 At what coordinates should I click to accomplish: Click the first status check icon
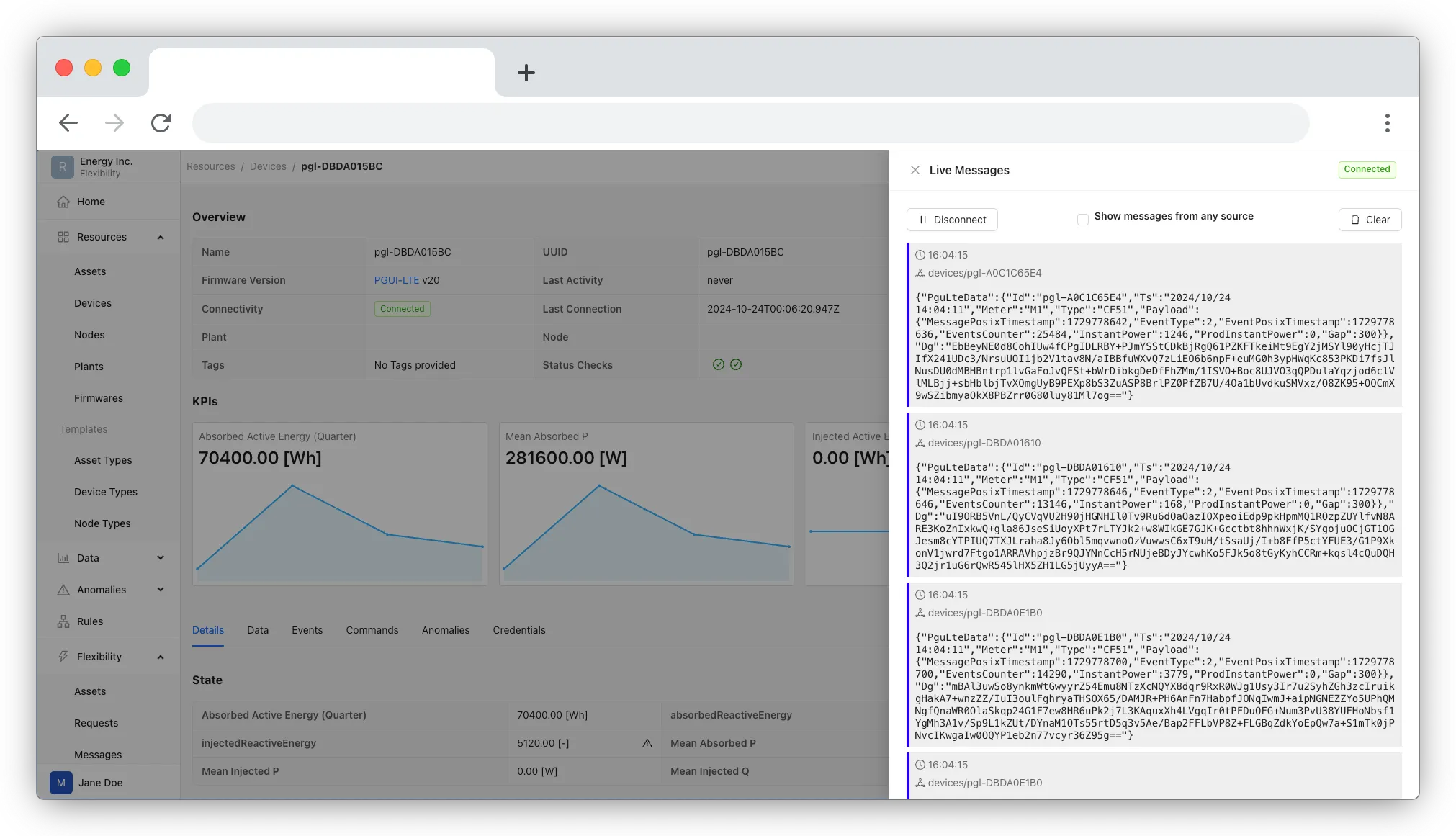718,365
